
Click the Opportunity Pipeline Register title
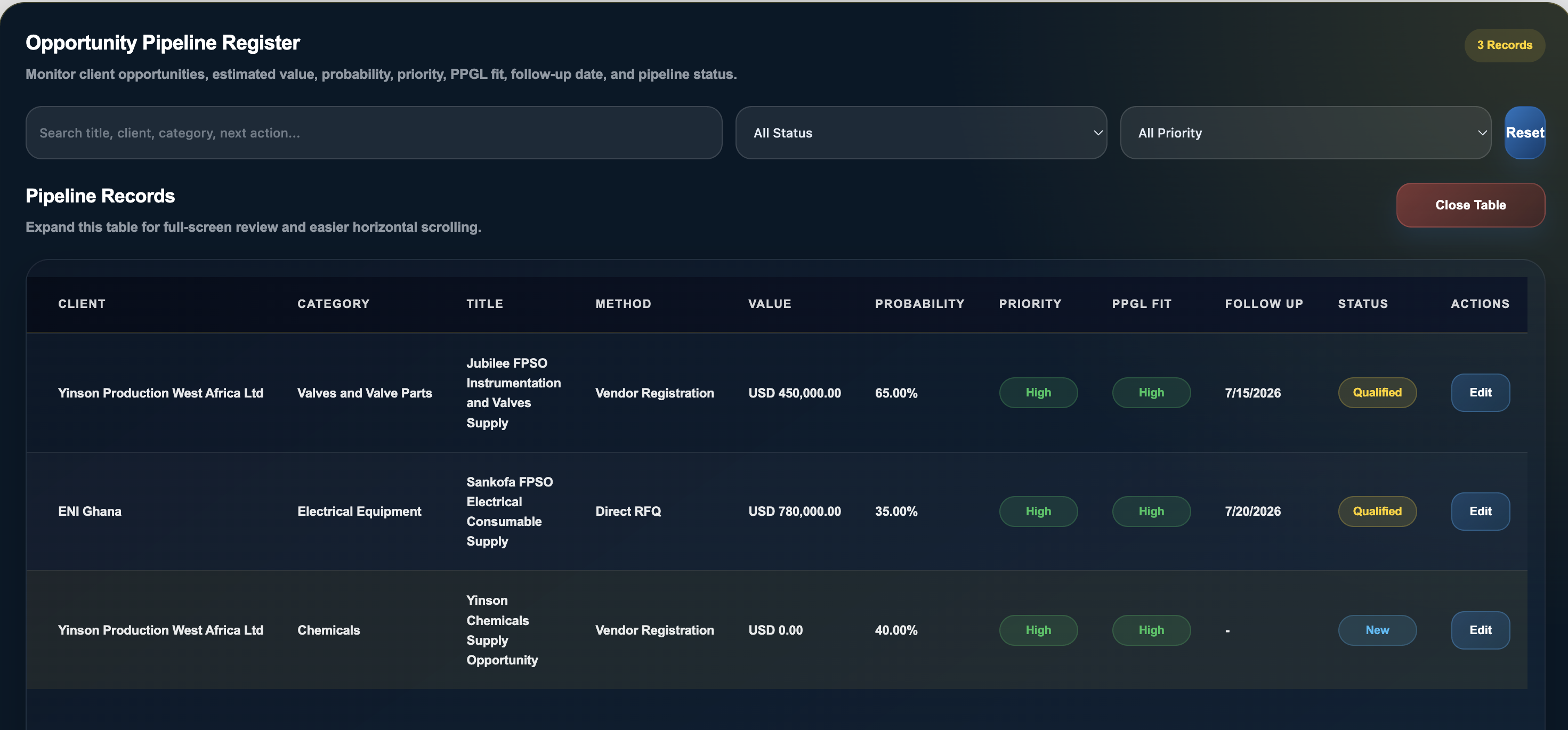(163, 43)
